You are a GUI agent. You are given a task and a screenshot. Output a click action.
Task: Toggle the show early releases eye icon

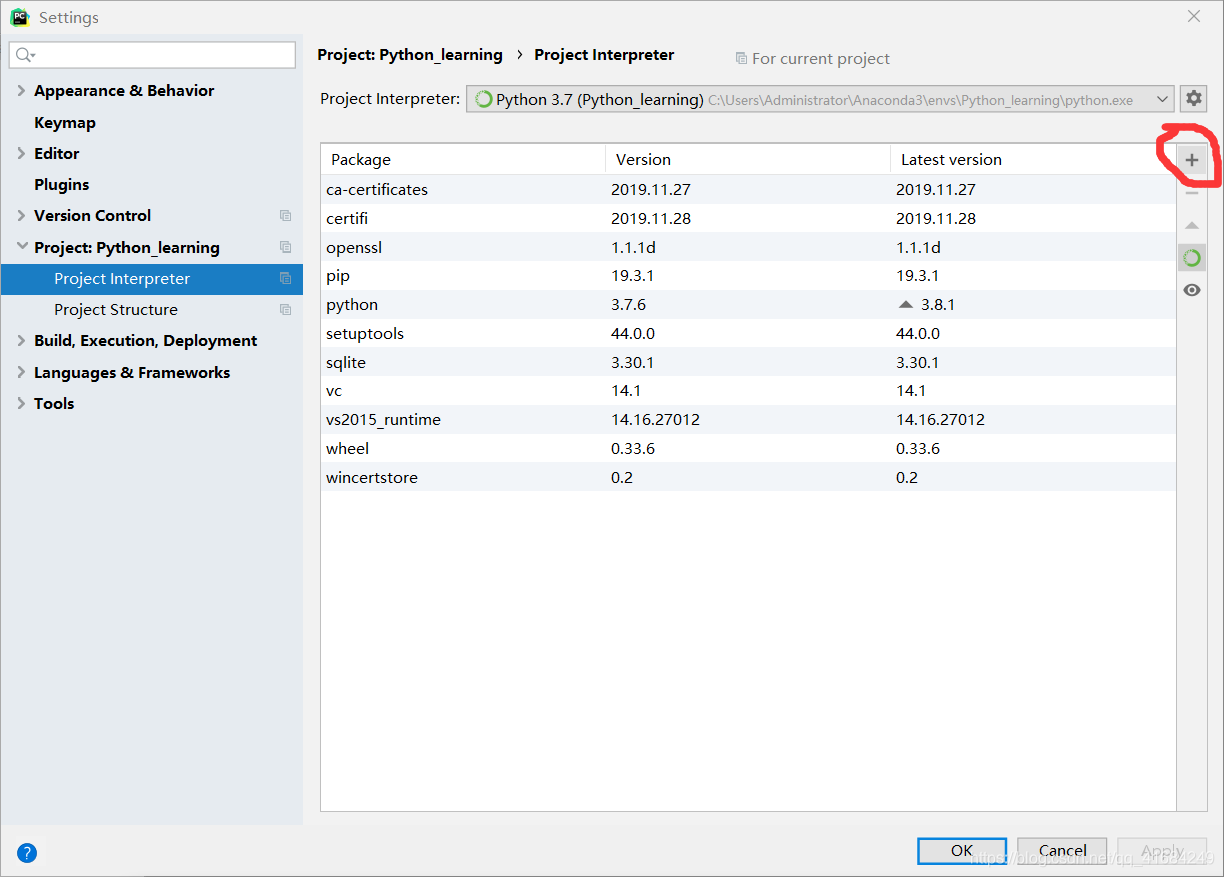point(1191,290)
